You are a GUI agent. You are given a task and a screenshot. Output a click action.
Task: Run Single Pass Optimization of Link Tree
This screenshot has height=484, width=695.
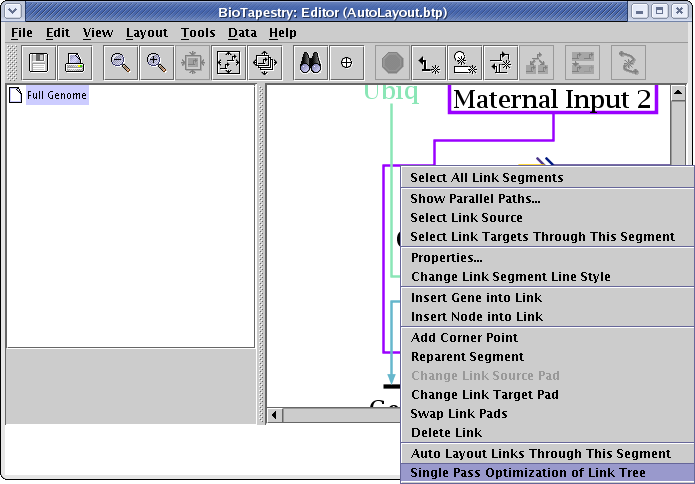527,473
